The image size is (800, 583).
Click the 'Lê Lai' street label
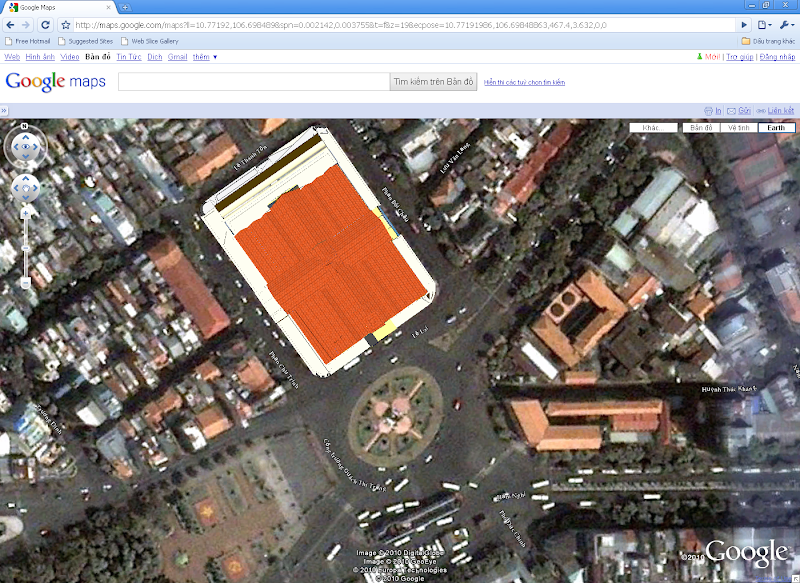[x=420, y=332]
